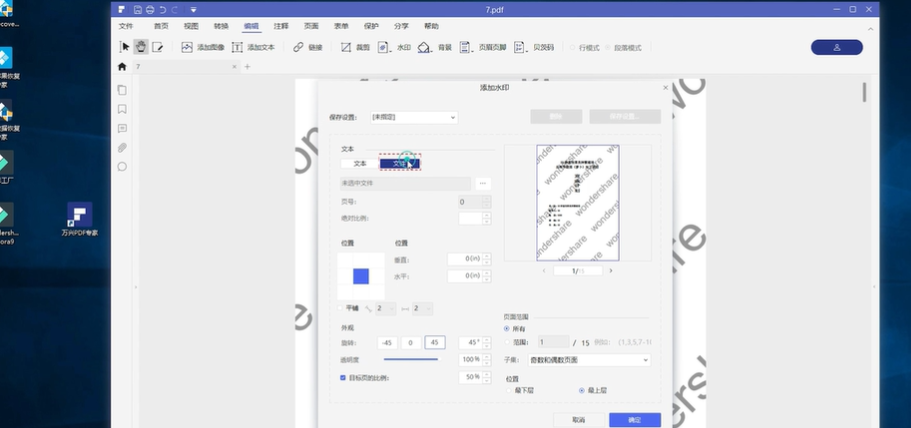The image size is (911, 428).
Task: Collapse the ribbon with top-right chevron
Action: click(870, 28)
